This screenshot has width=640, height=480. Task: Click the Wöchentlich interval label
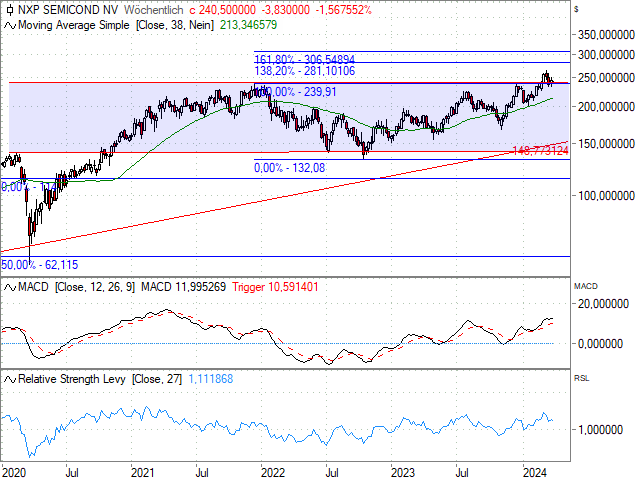153,10
